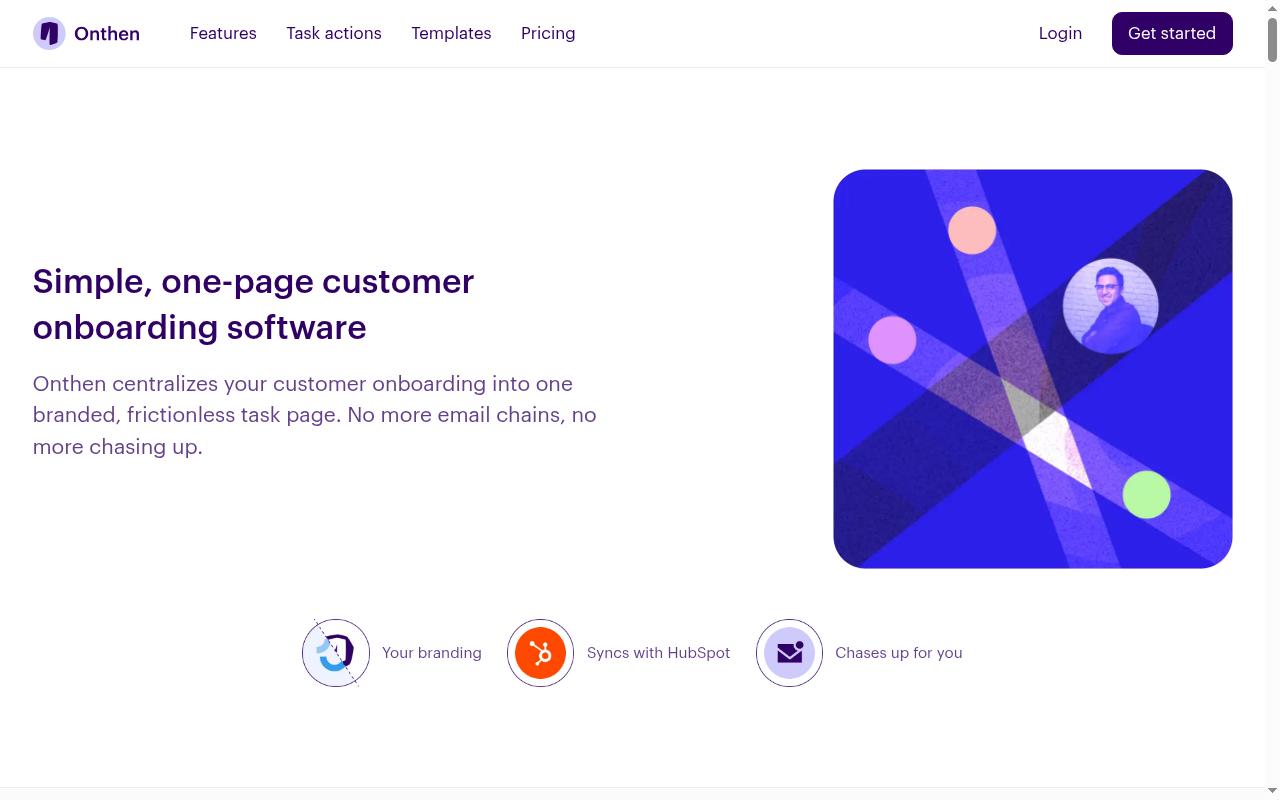Image resolution: width=1280 pixels, height=800 pixels.
Task: Click the envelope Chases up icon
Action: (x=789, y=653)
